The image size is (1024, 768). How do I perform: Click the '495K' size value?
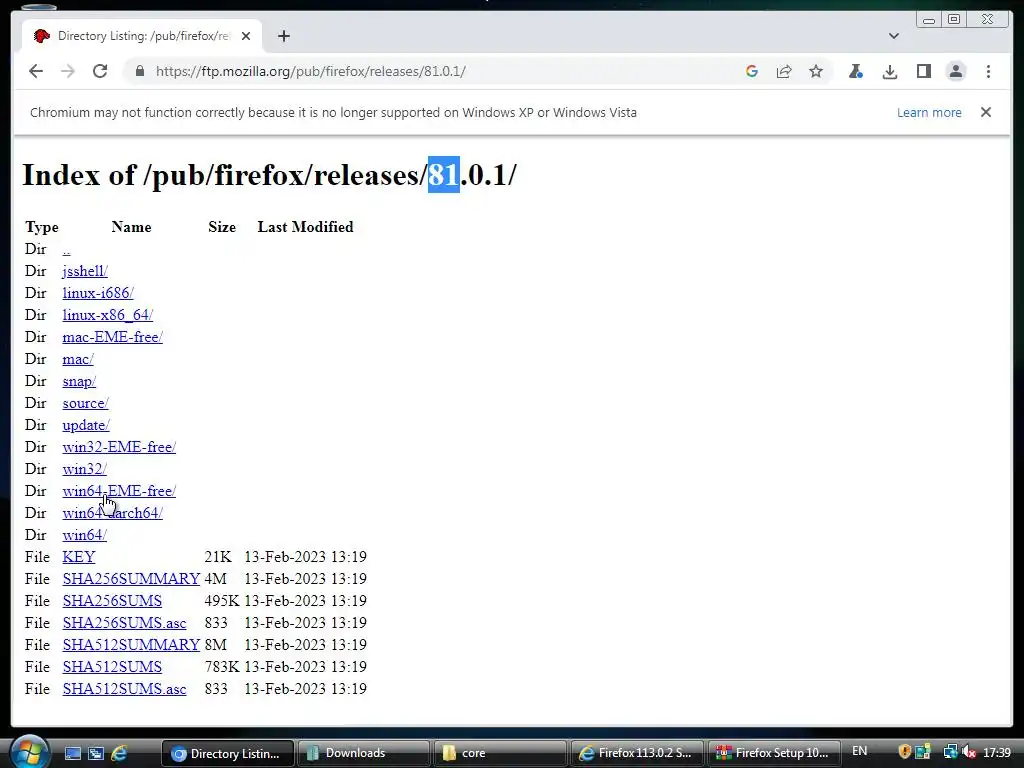click(221, 601)
